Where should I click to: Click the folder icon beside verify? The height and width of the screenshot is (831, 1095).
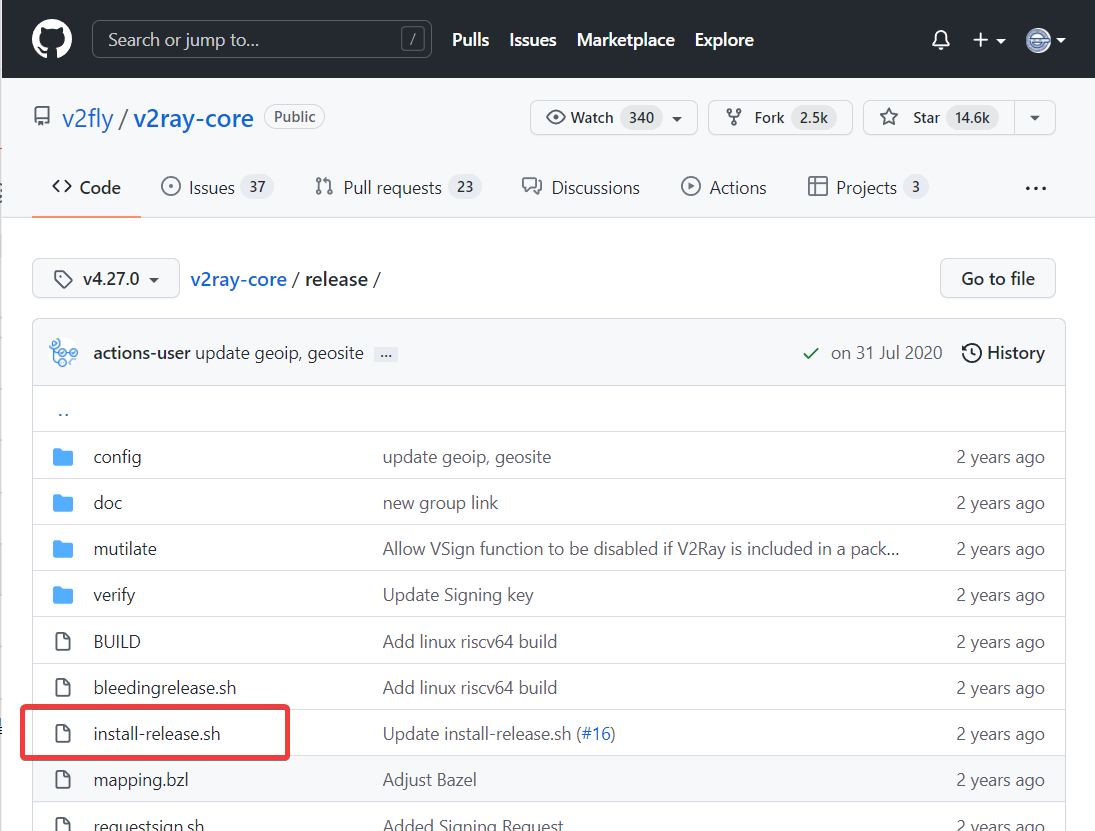pos(63,595)
